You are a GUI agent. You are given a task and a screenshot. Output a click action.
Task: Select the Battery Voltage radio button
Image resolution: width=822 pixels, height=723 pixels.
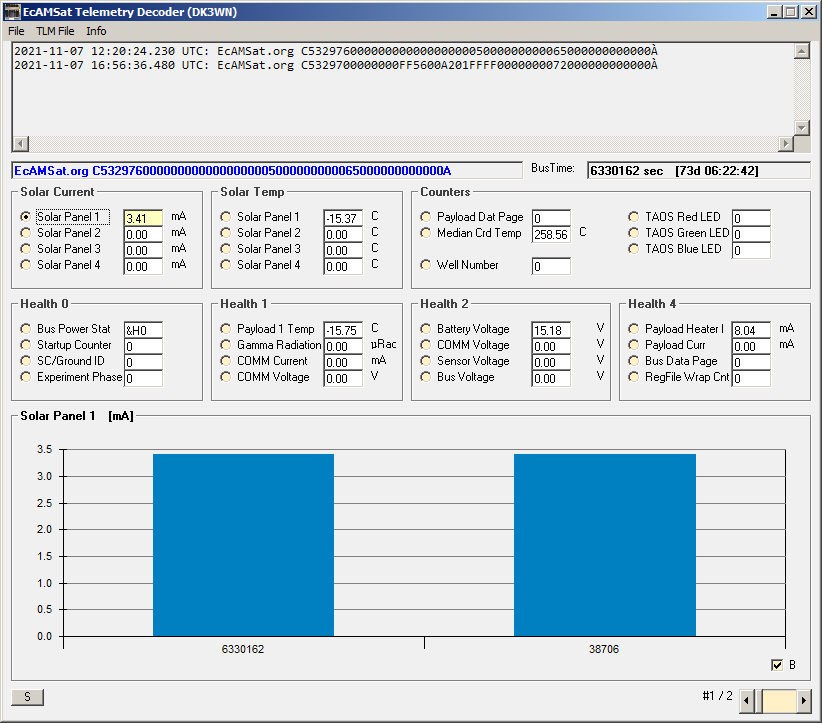coord(426,329)
